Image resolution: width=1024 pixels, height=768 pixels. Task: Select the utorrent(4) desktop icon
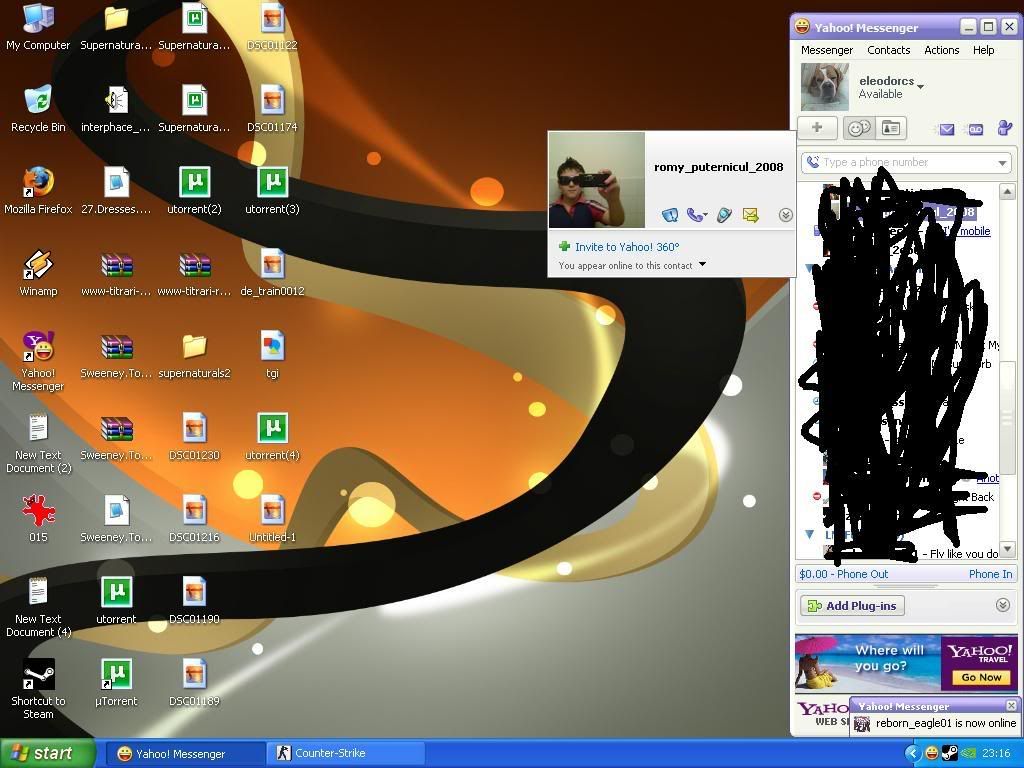point(272,436)
